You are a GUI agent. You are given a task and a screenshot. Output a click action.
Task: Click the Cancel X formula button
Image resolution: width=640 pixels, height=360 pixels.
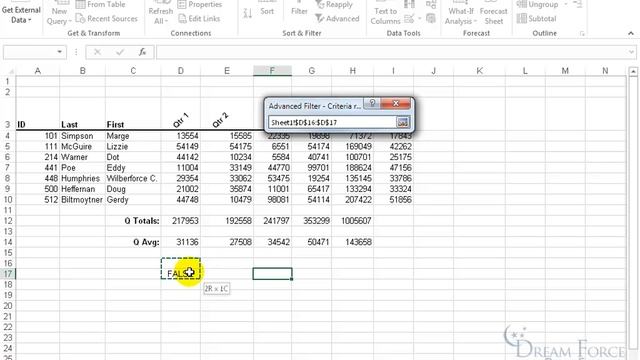pos(97,52)
